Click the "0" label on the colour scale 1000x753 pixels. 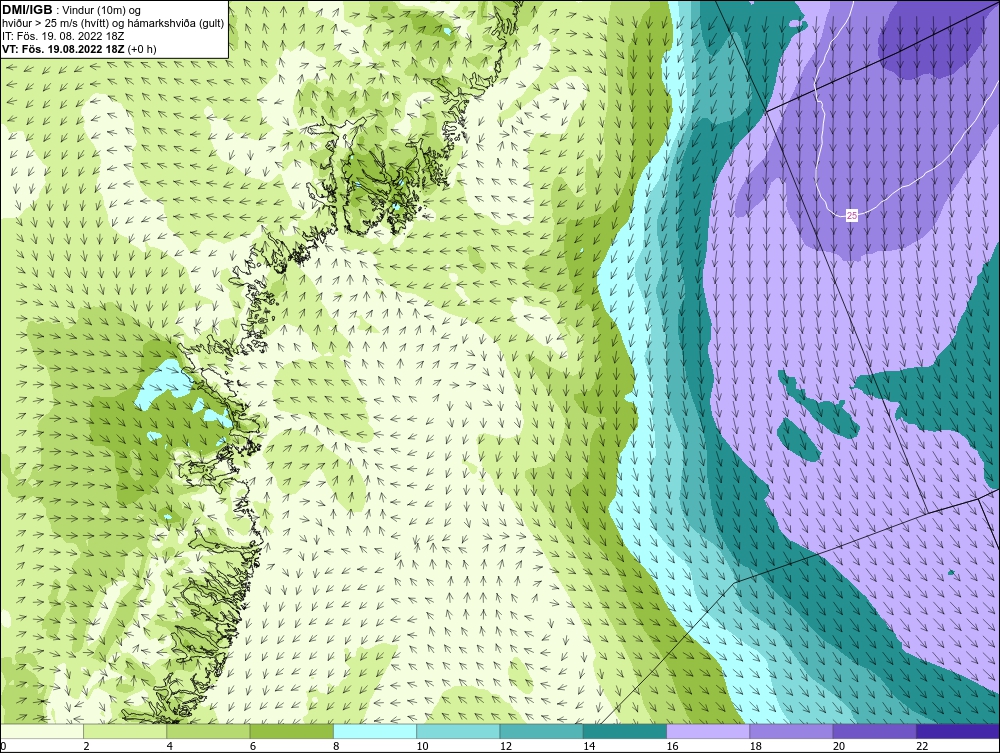click(x=3, y=746)
